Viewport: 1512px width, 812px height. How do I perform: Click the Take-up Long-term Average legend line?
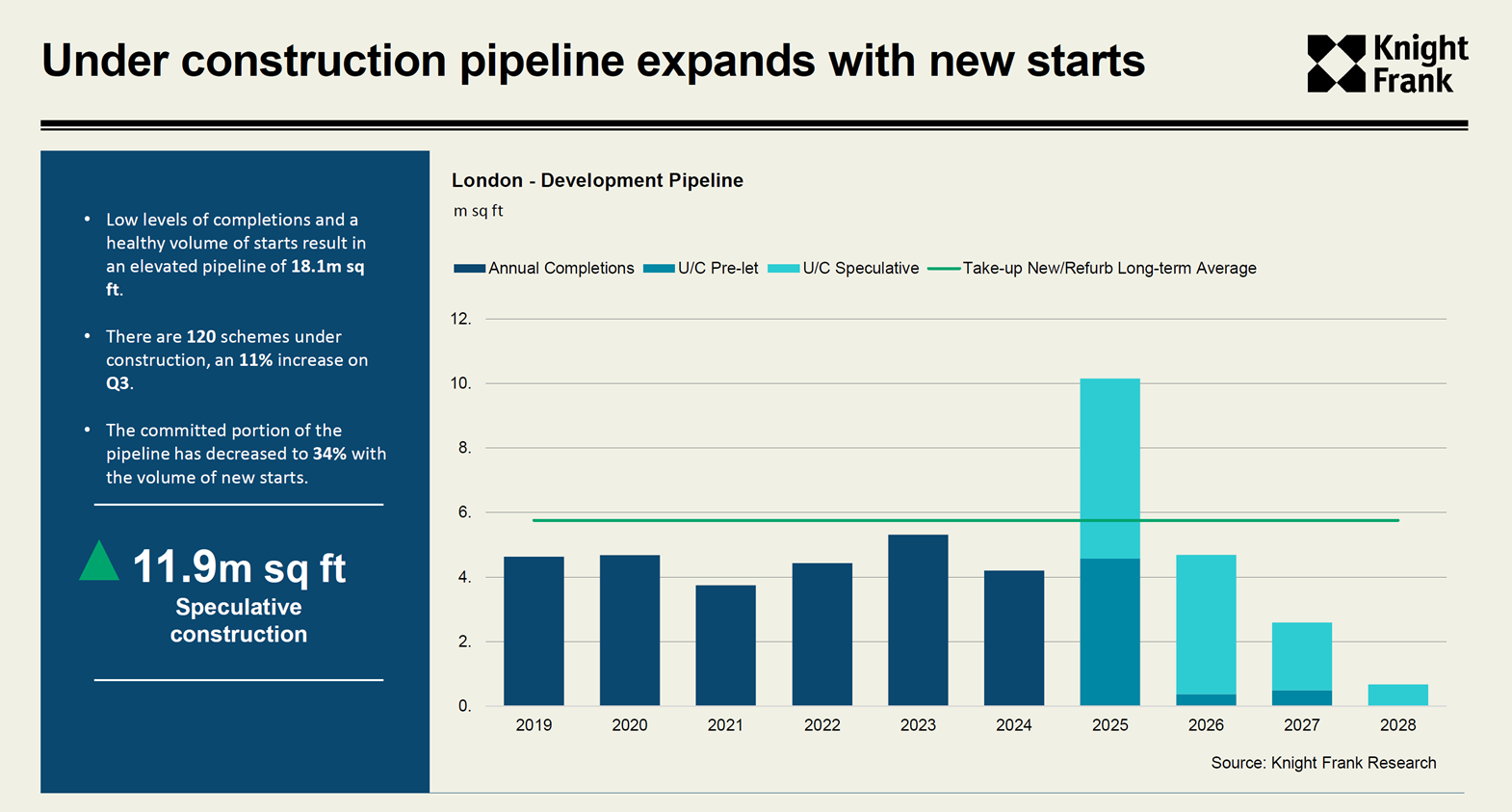tap(944, 269)
